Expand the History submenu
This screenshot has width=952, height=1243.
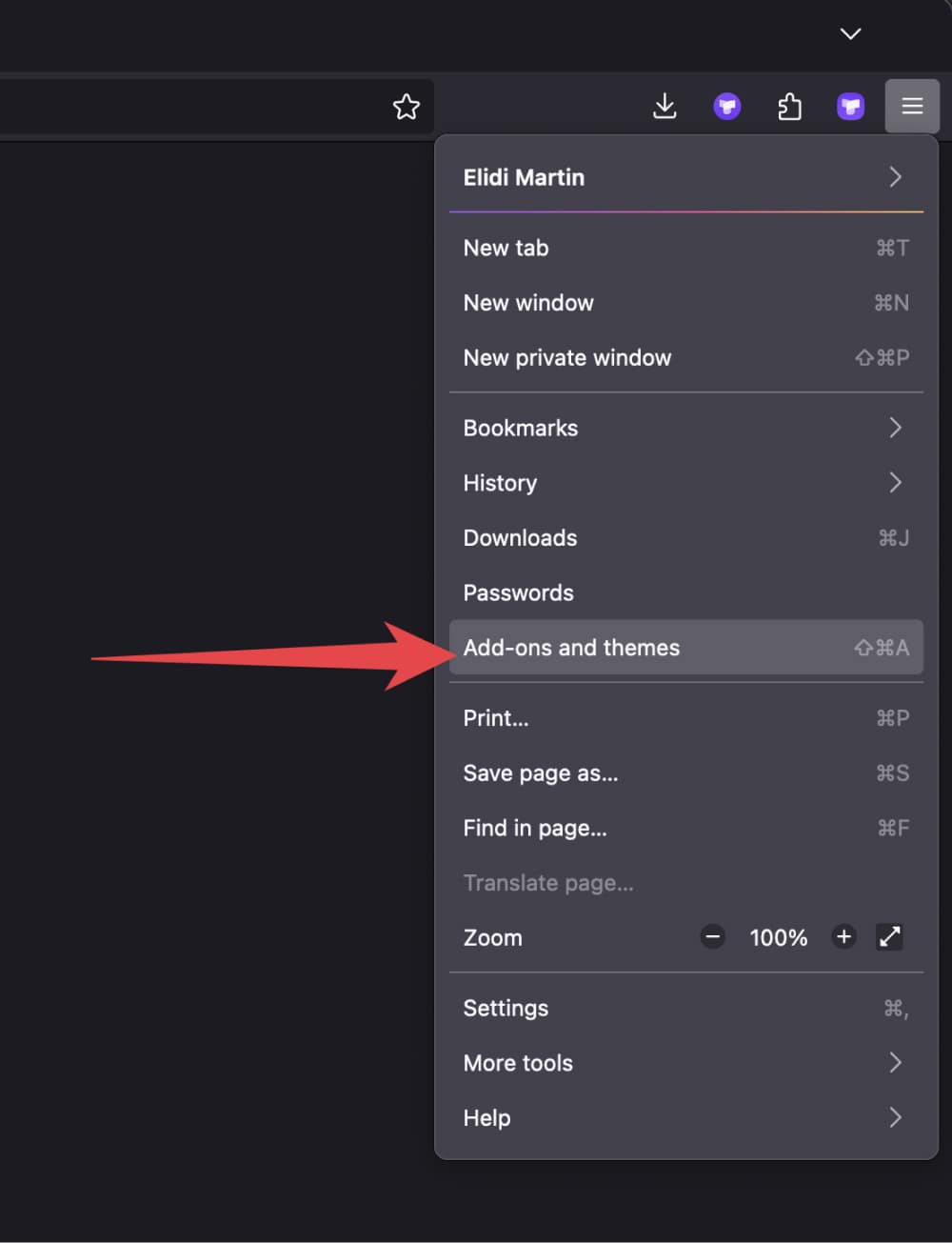coord(686,483)
